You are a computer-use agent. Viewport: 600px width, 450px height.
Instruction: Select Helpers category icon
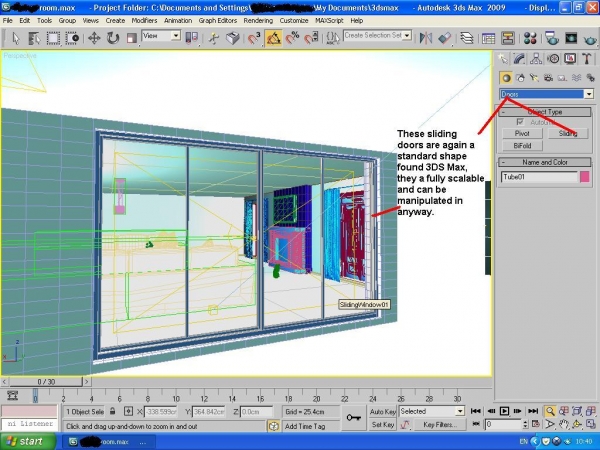pyautogui.click(x=562, y=78)
